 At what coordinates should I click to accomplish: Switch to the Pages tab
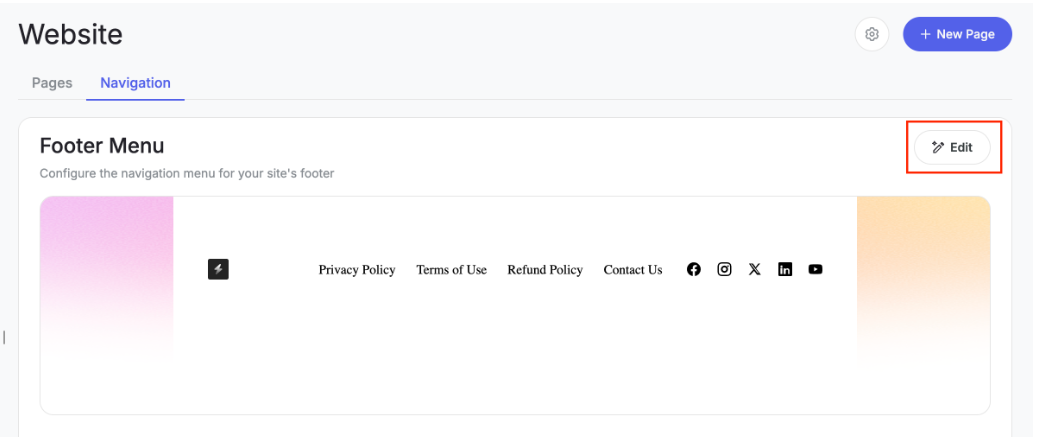[52, 83]
